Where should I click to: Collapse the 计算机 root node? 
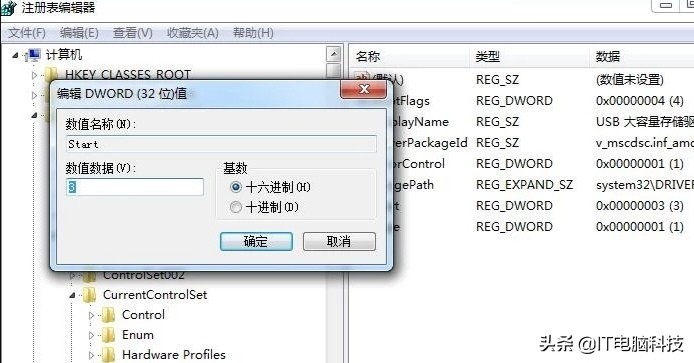point(15,55)
